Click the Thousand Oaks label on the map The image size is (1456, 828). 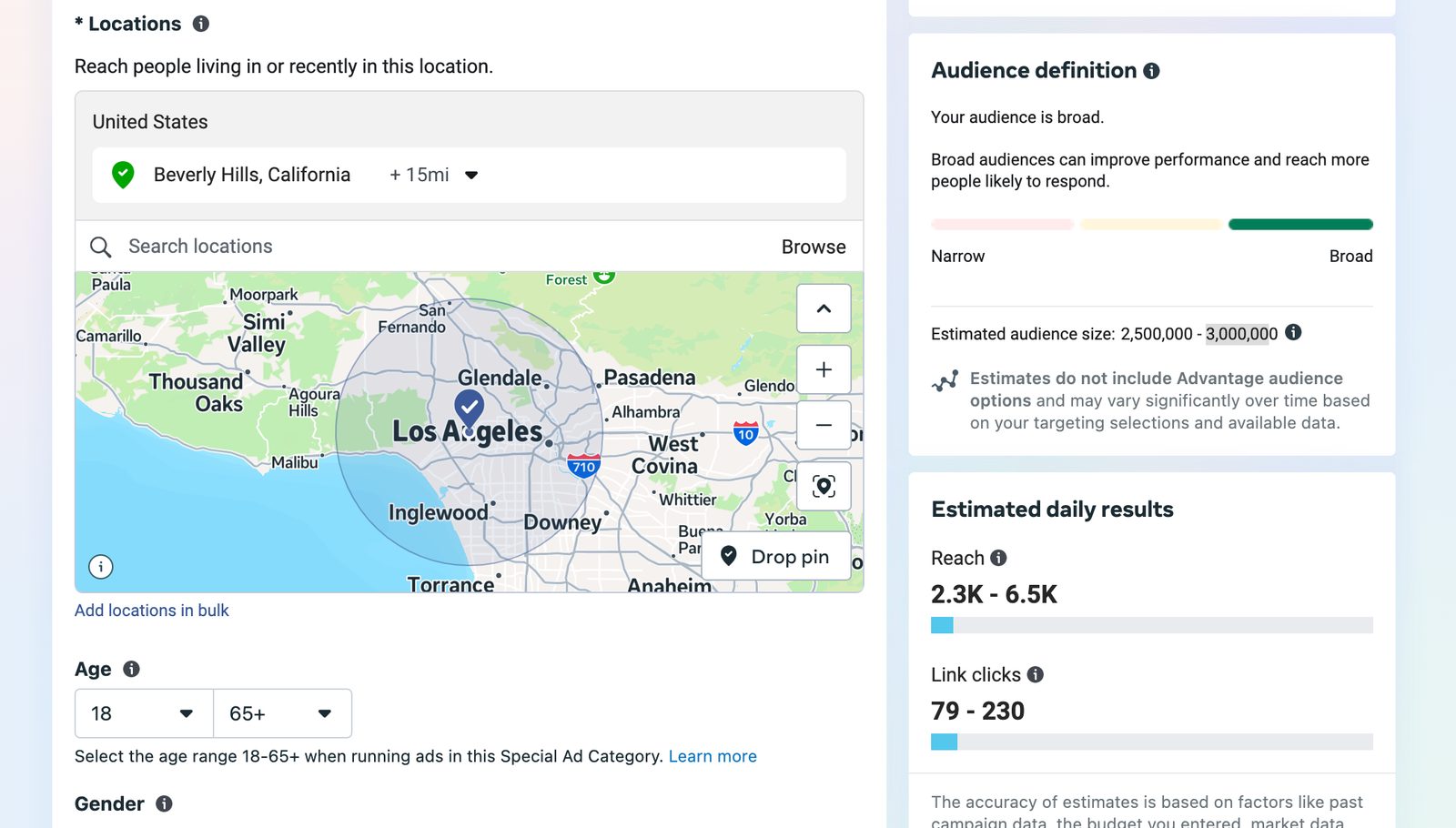(x=197, y=392)
